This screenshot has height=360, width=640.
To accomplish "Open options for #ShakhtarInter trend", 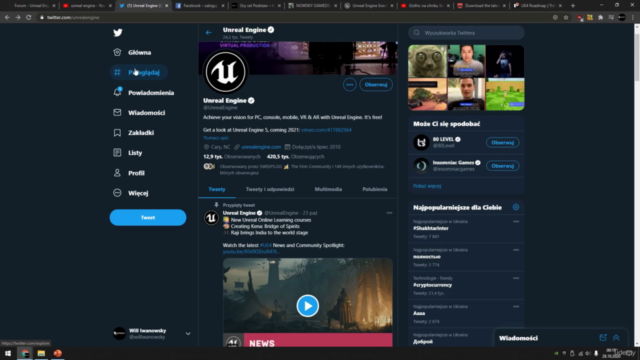I will (516, 222).
